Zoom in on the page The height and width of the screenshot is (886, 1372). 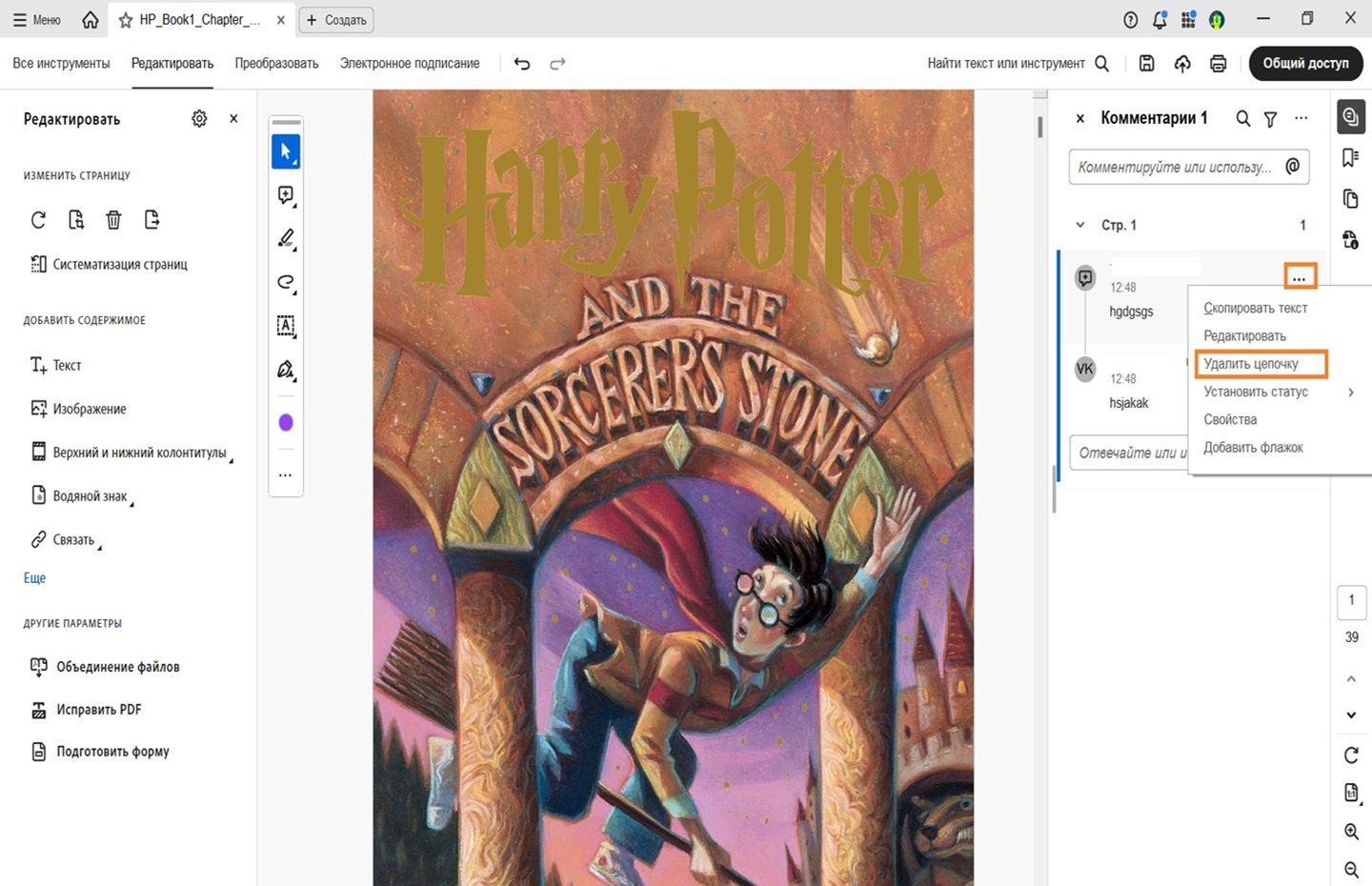[1351, 832]
